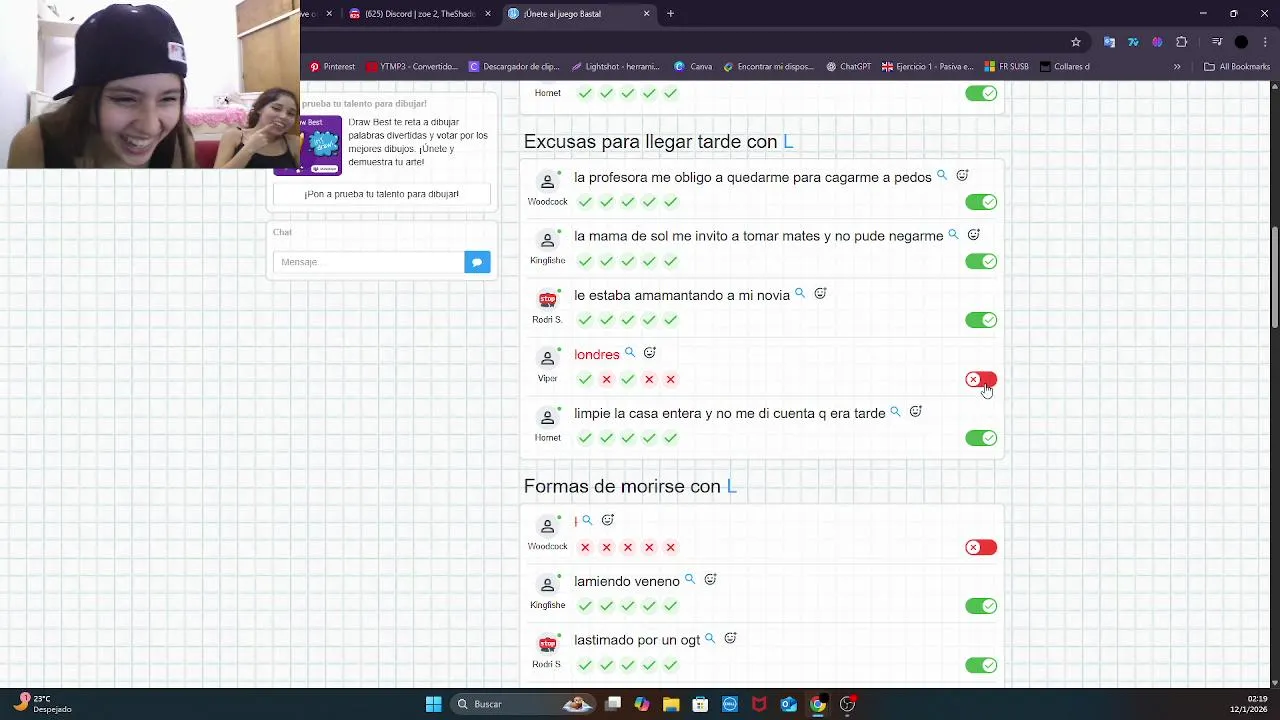The height and width of the screenshot is (720, 1280).
Task: Click magnifier next to 'lastimado por un ogt'
Action: (x=709, y=639)
